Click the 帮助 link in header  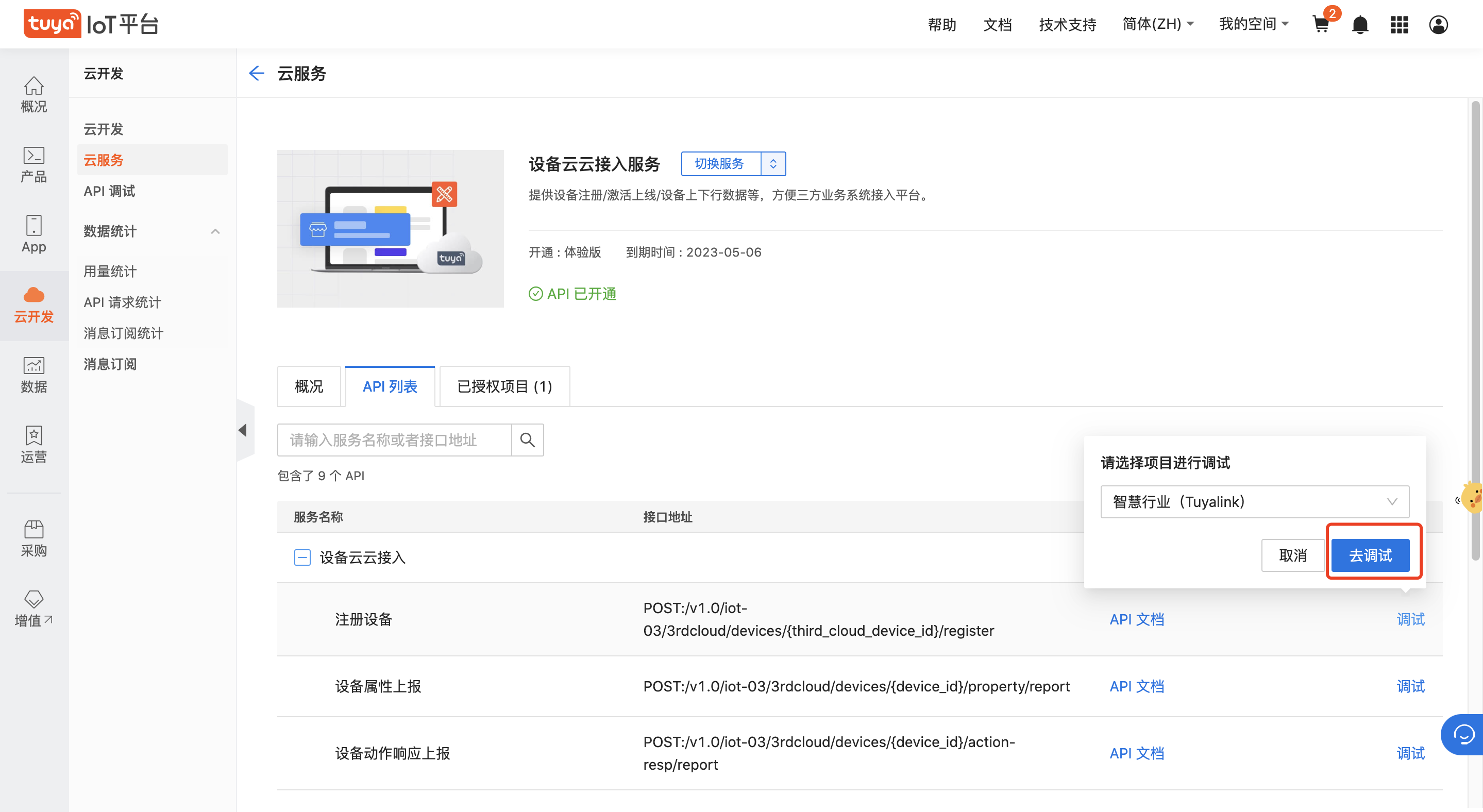[x=942, y=25]
